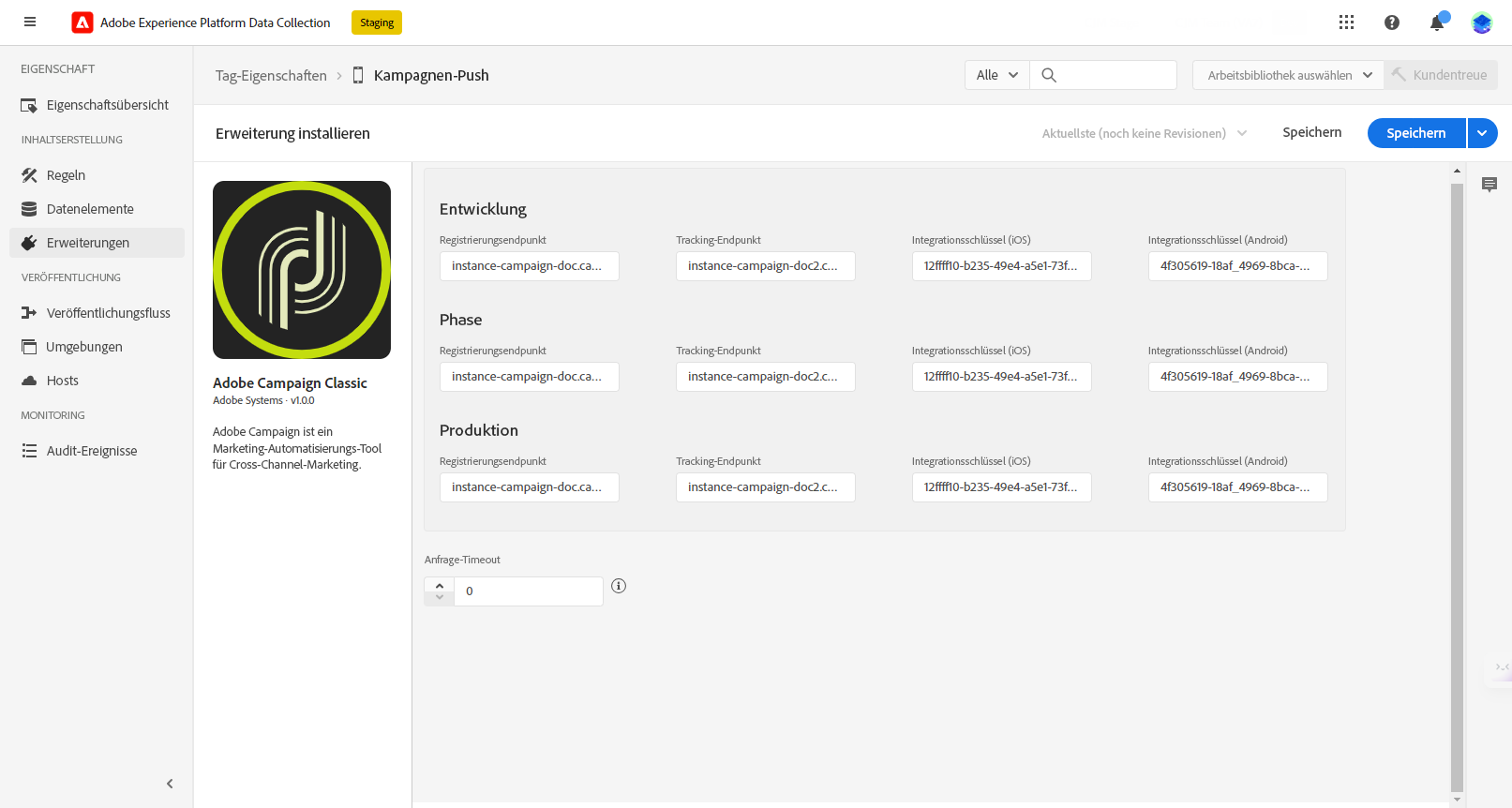Viewport: 1512px width, 808px height.
Task: Edit Entwicklung iOS Integrationsschlüssel field
Action: [x=1002, y=266]
